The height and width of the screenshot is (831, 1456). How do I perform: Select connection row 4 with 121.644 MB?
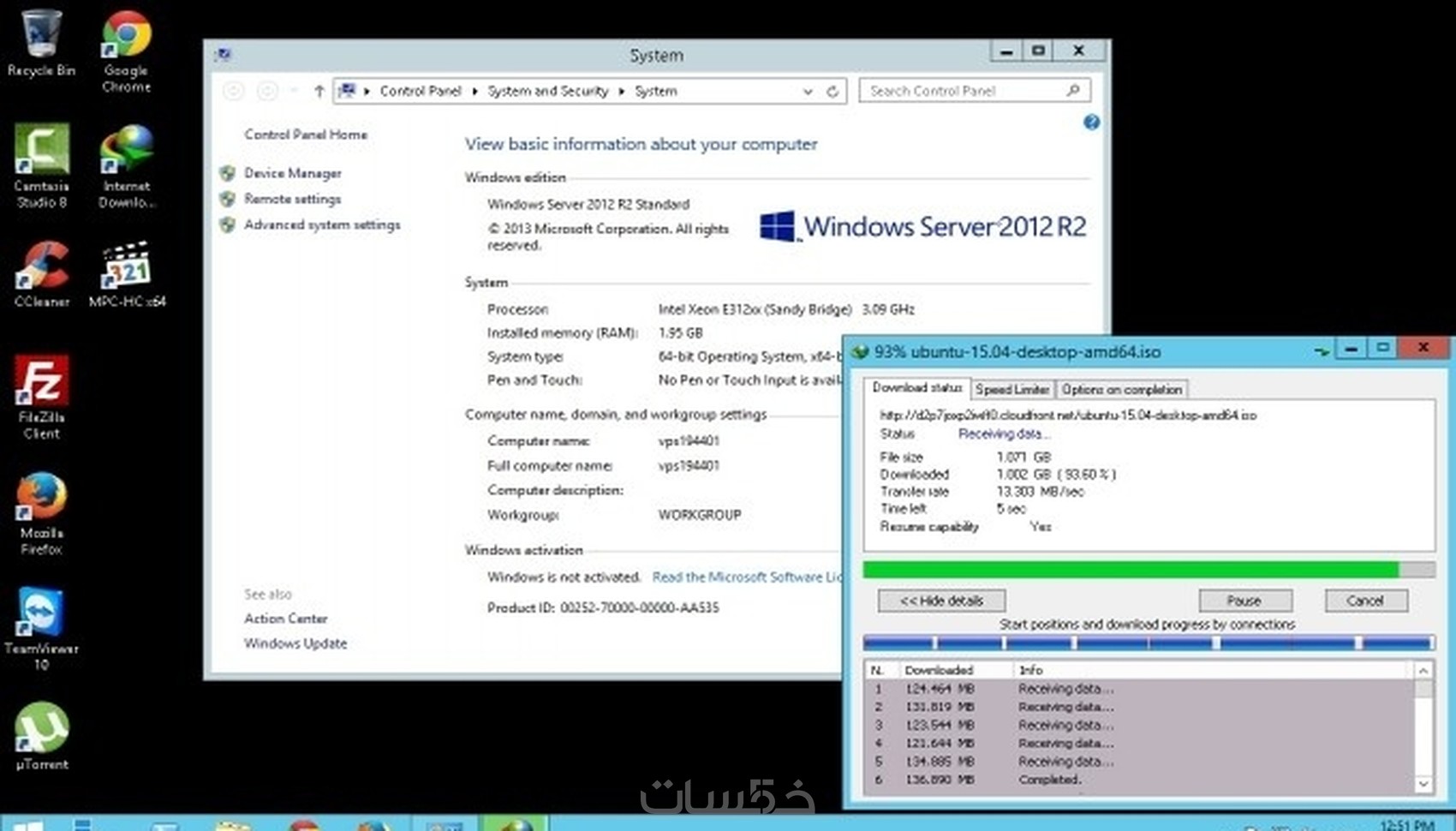[x=1138, y=743]
